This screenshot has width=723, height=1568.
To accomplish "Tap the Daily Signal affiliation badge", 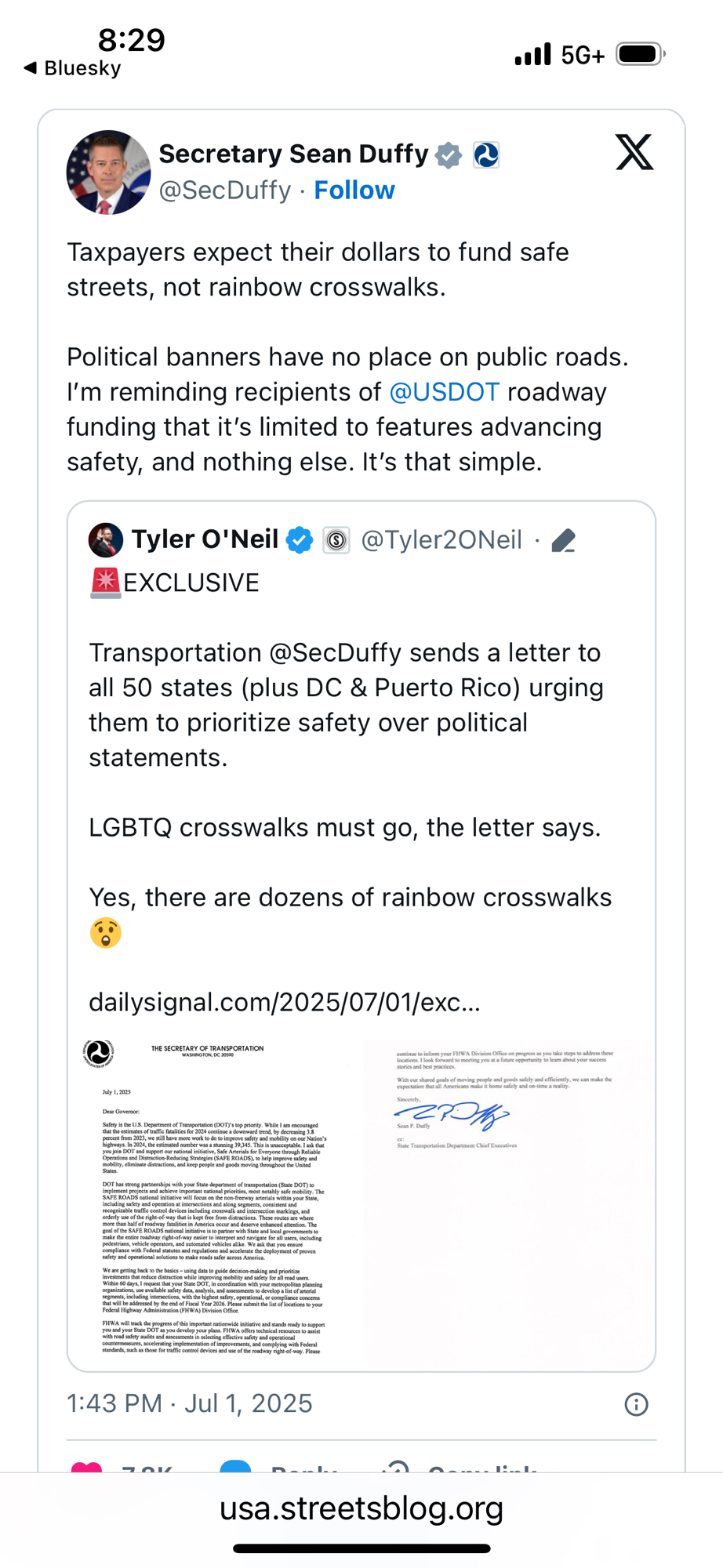I will [336, 540].
